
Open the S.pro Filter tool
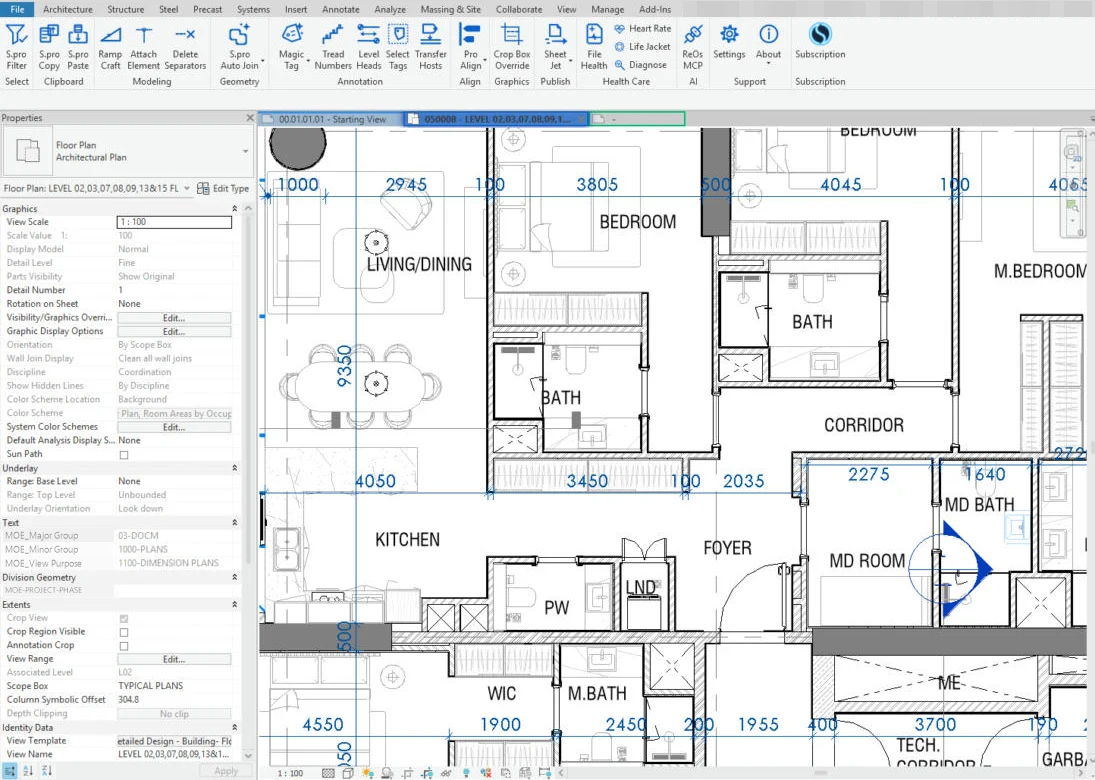pos(16,47)
